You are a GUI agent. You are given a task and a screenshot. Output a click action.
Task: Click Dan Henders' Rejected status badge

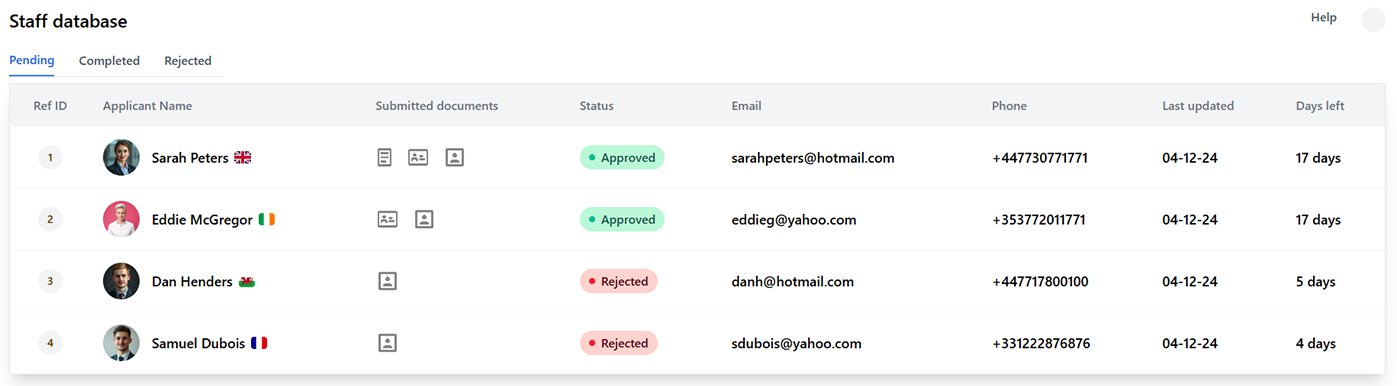tap(619, 282)
